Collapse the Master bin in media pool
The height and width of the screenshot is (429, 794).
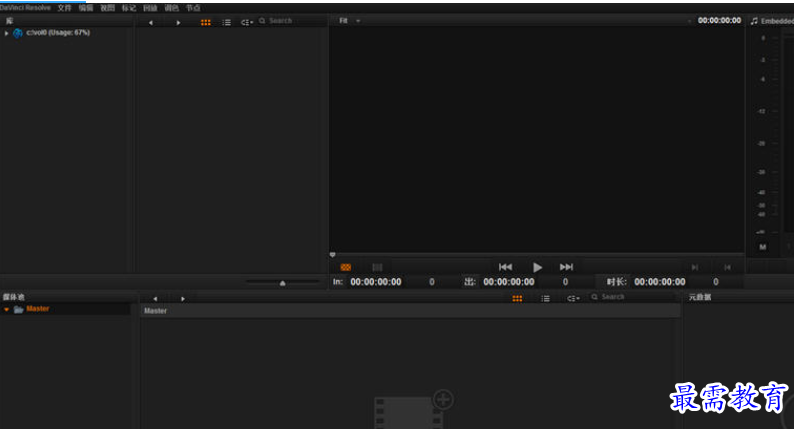click(x=7, y=309)
